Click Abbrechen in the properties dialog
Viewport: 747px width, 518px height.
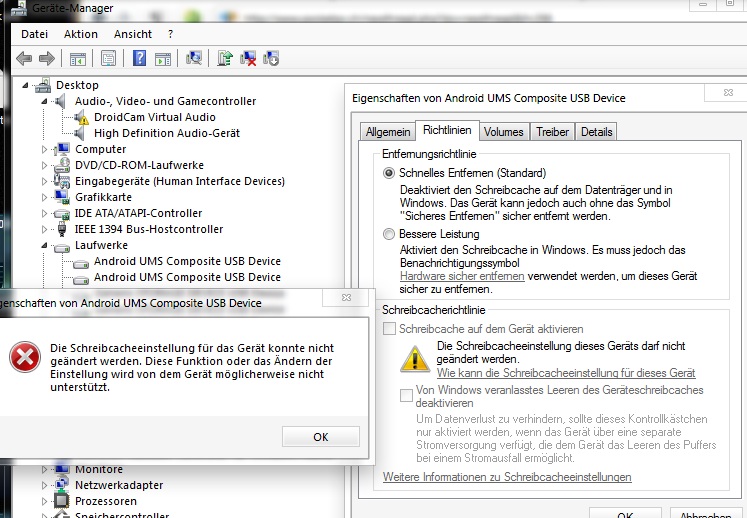tap(706, 514)
